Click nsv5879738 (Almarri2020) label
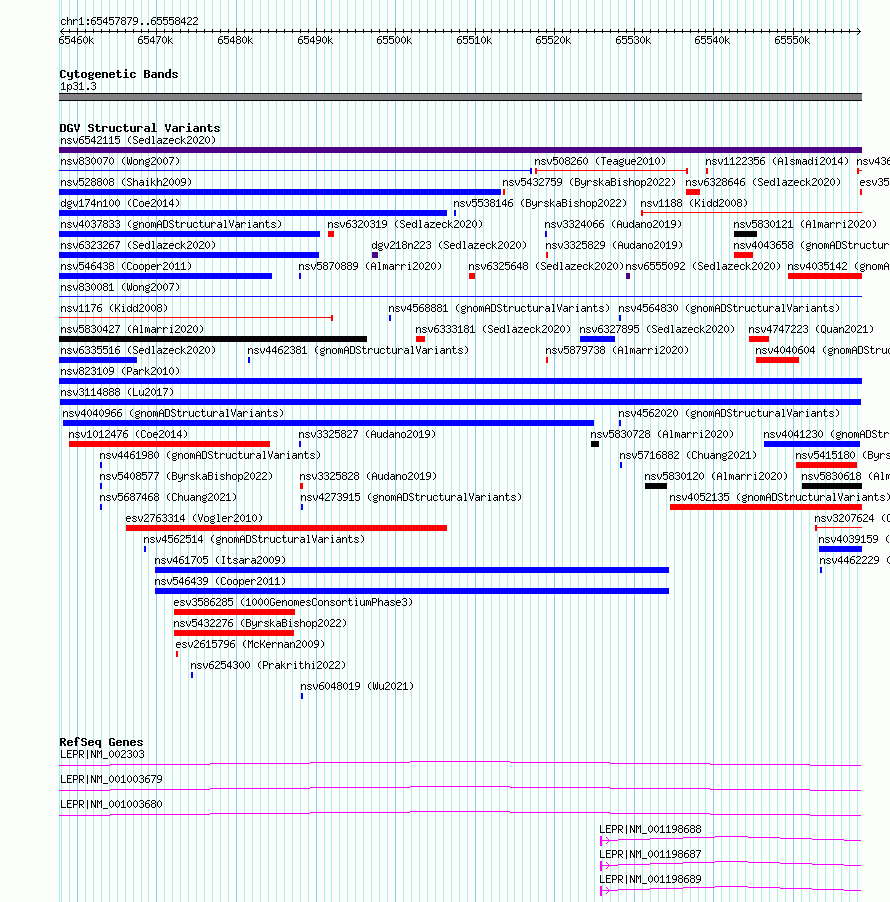 pos(617,350)
